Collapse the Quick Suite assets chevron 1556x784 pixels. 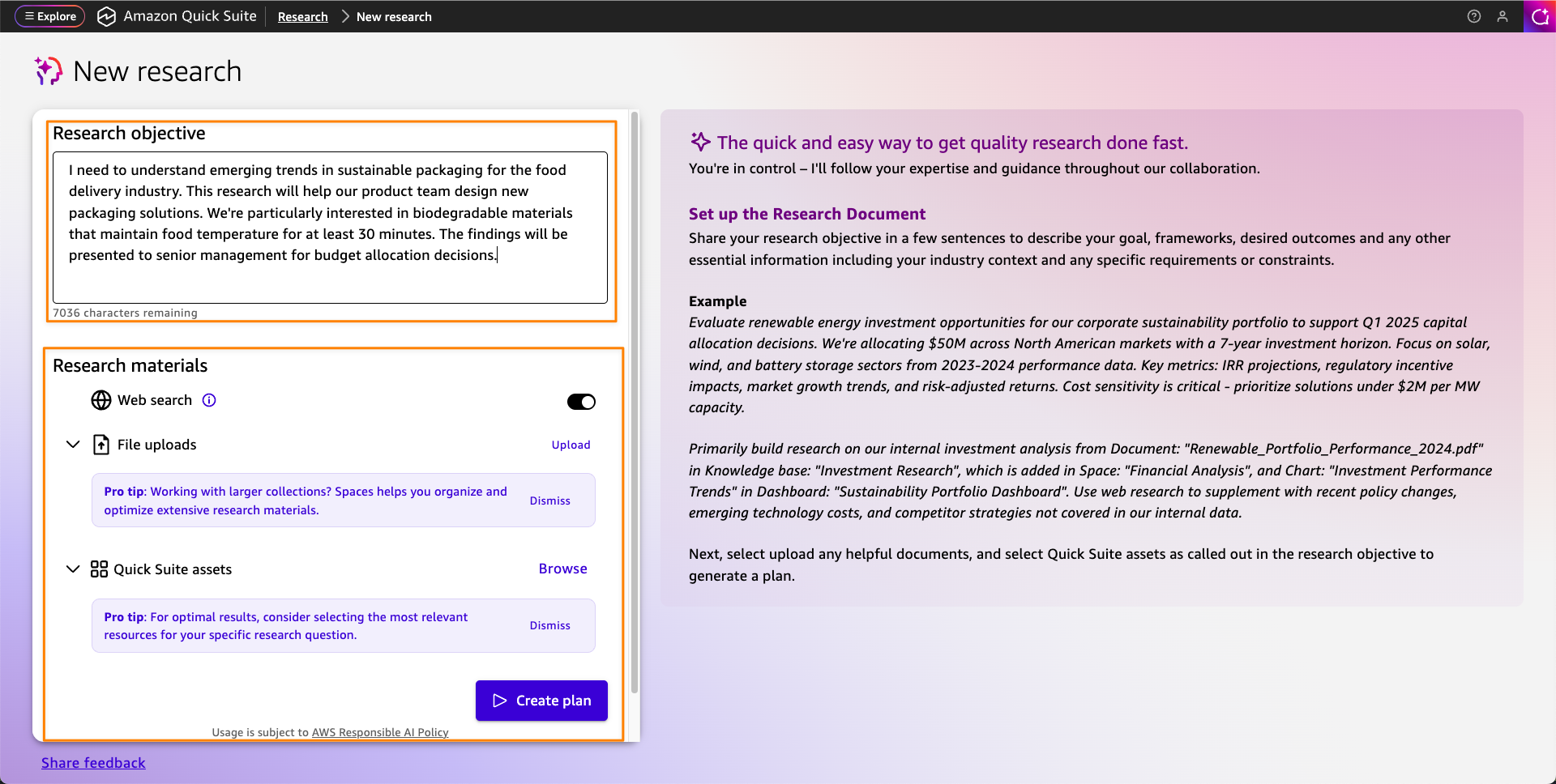pyautogui.click(x=73, y=569)
